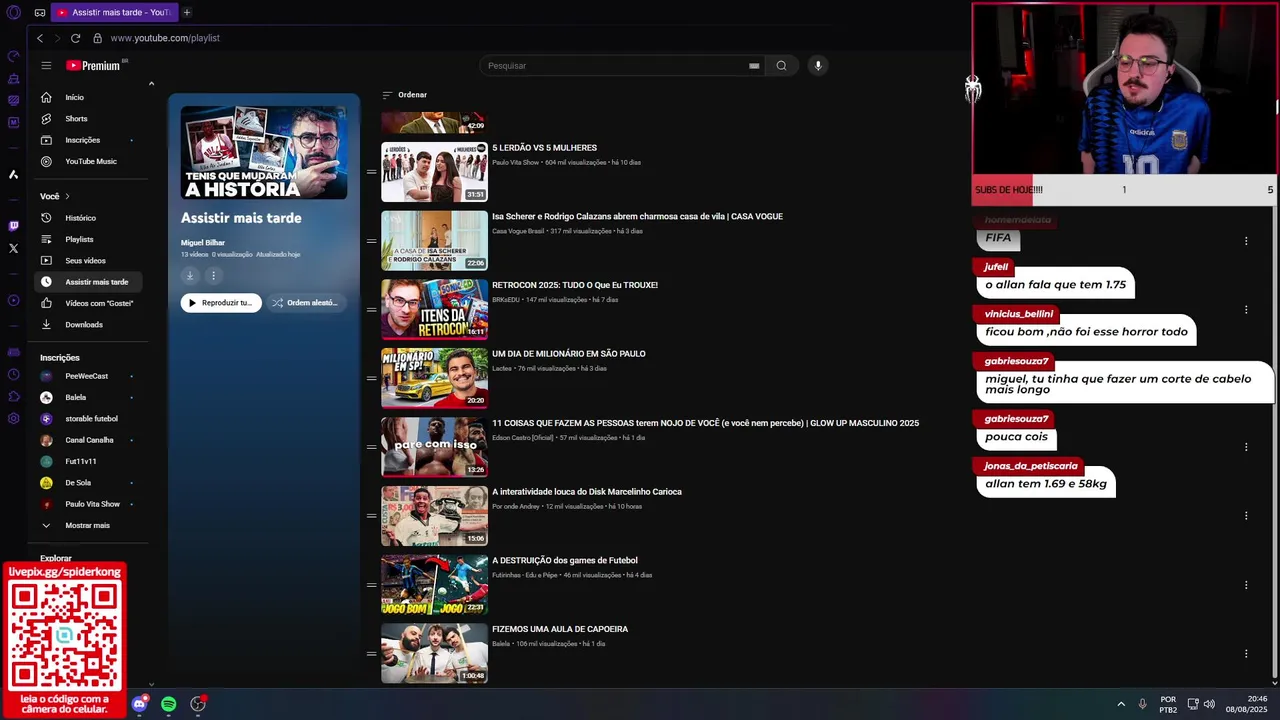Click the taskbar volume icon
1280x720 pixels.
click(x=1210, y=704)
